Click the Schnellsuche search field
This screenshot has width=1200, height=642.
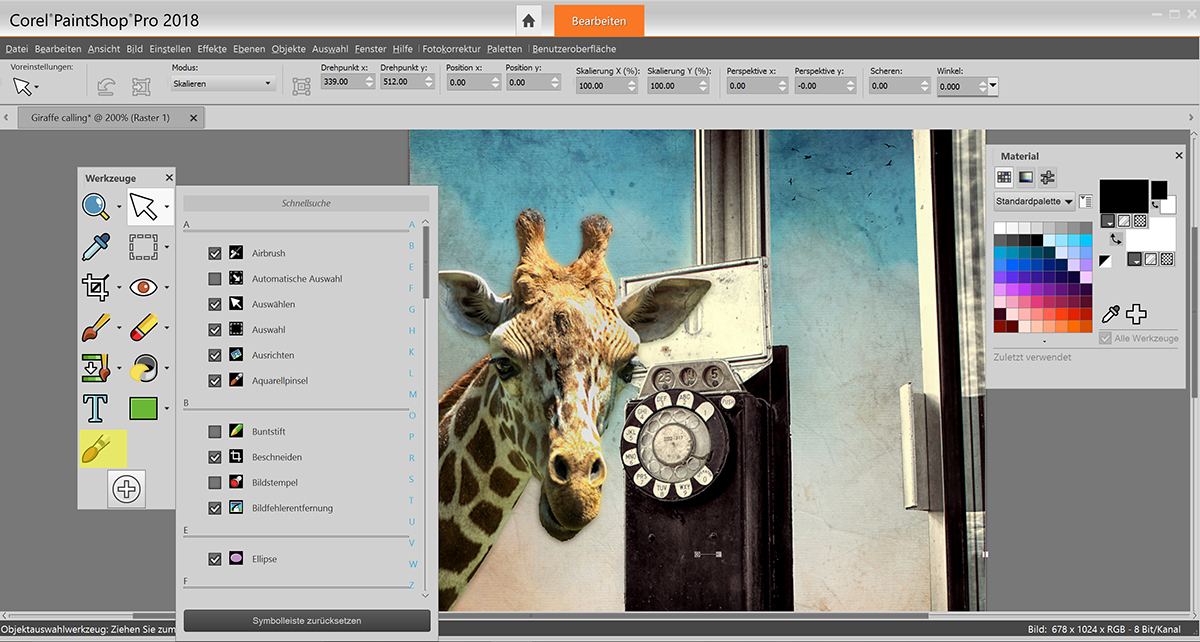click(306, 203)
